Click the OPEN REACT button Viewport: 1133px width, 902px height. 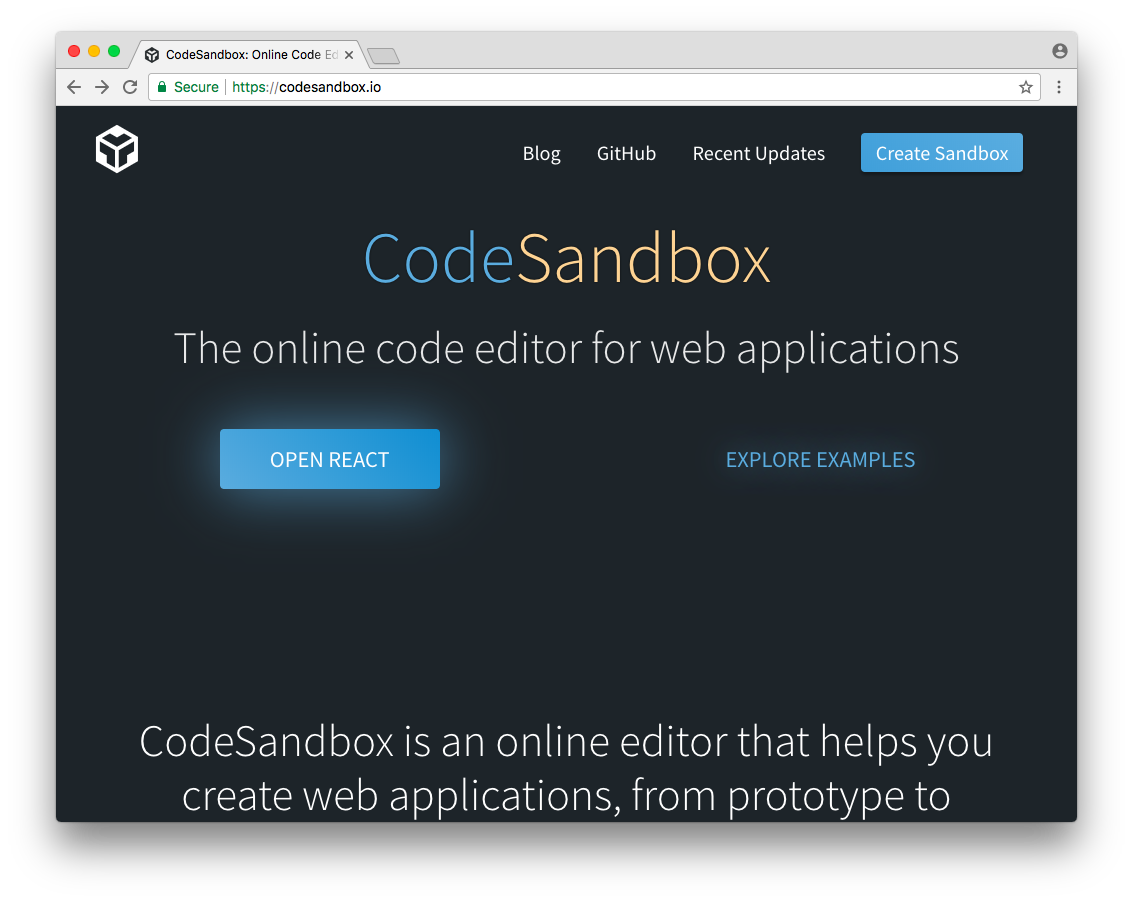[x=329, y=459]
